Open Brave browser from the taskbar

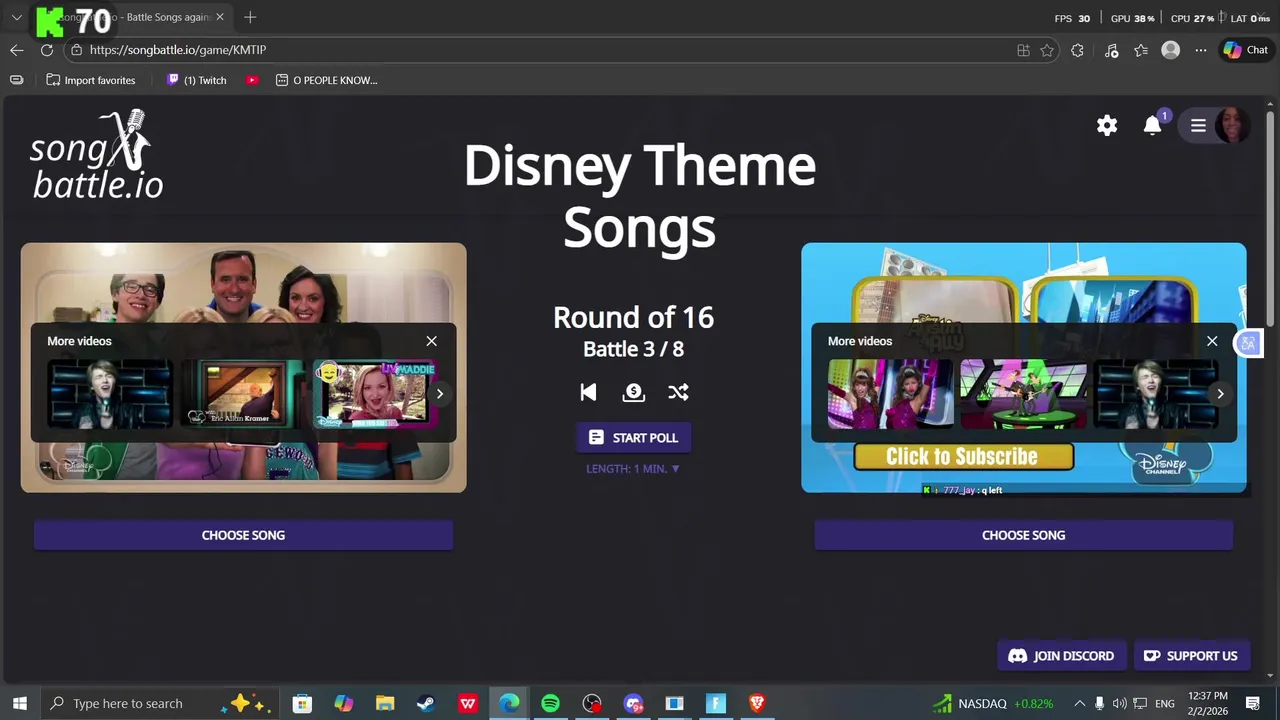pyautogui.click(x=757, y=703)
